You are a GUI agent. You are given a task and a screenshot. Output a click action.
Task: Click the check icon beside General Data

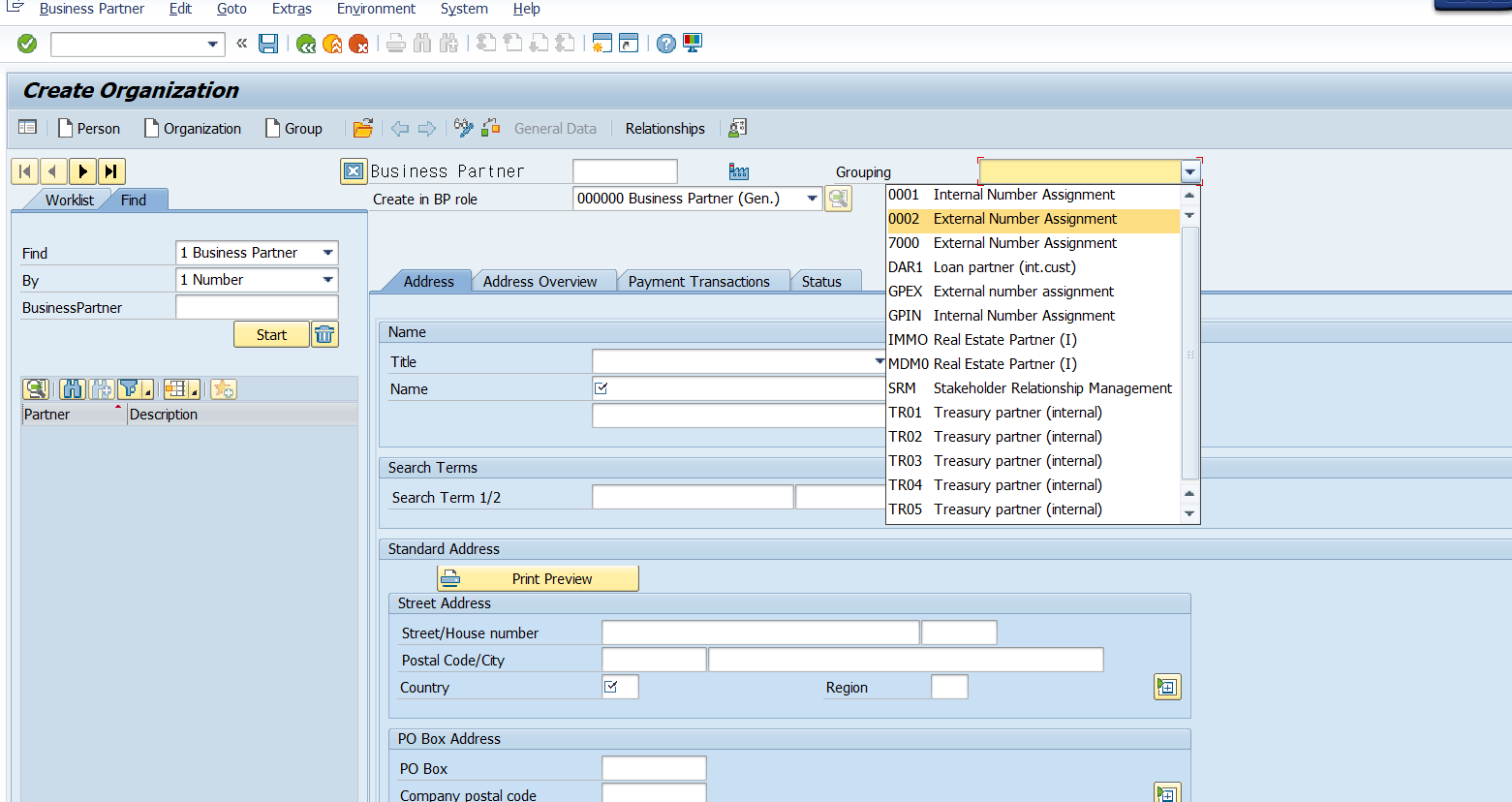click(491, 128)
